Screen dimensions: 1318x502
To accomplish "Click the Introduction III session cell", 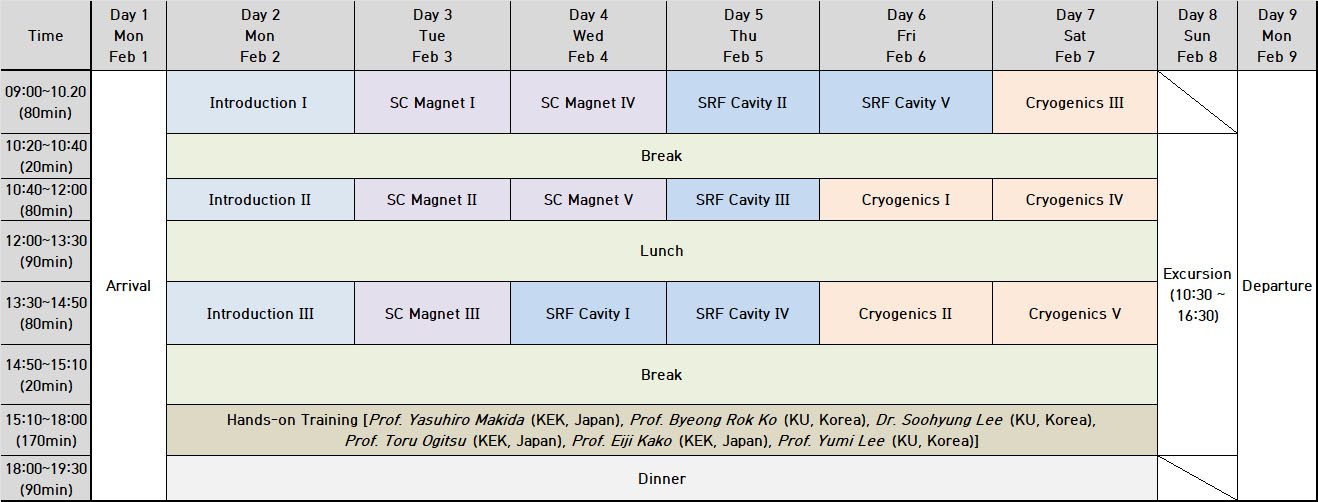I will coord(260,314).
